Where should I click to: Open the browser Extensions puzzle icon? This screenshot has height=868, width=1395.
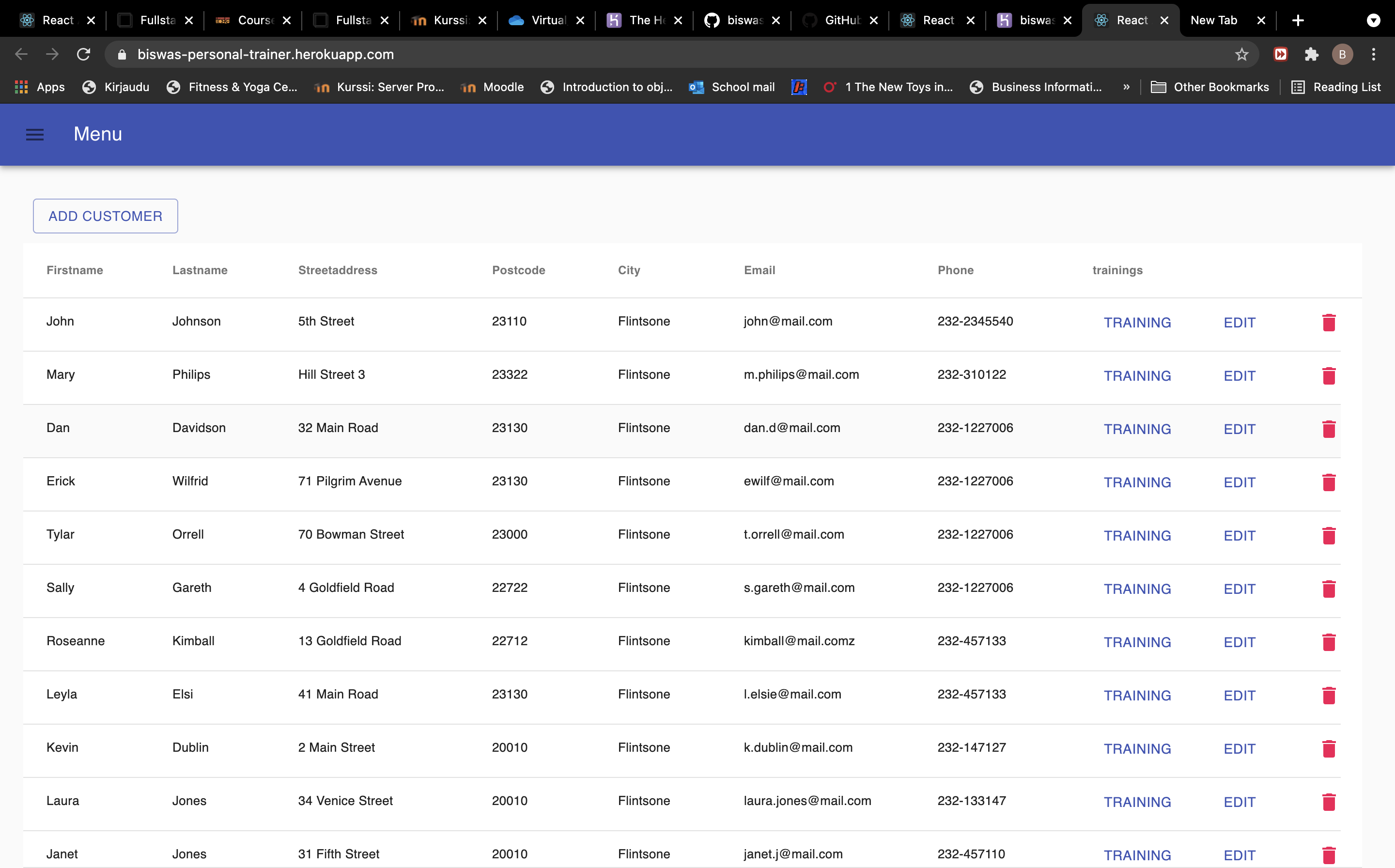pos(1311,55)
